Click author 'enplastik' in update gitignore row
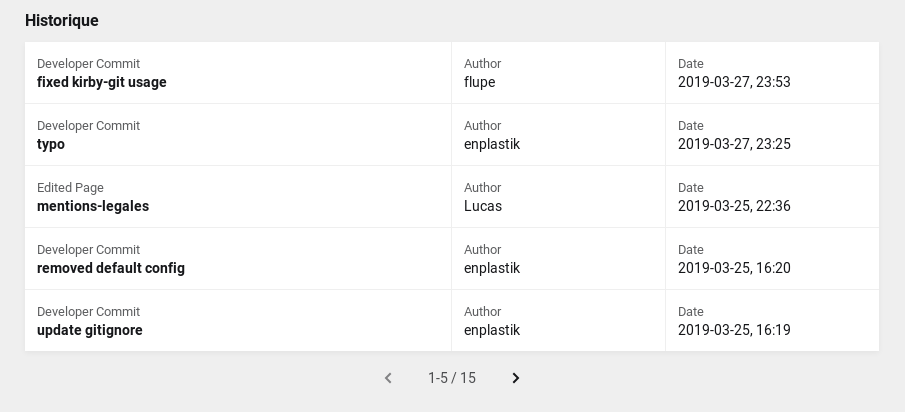The width and height of the screenshot is (905, 412). (x=492, y=330)
